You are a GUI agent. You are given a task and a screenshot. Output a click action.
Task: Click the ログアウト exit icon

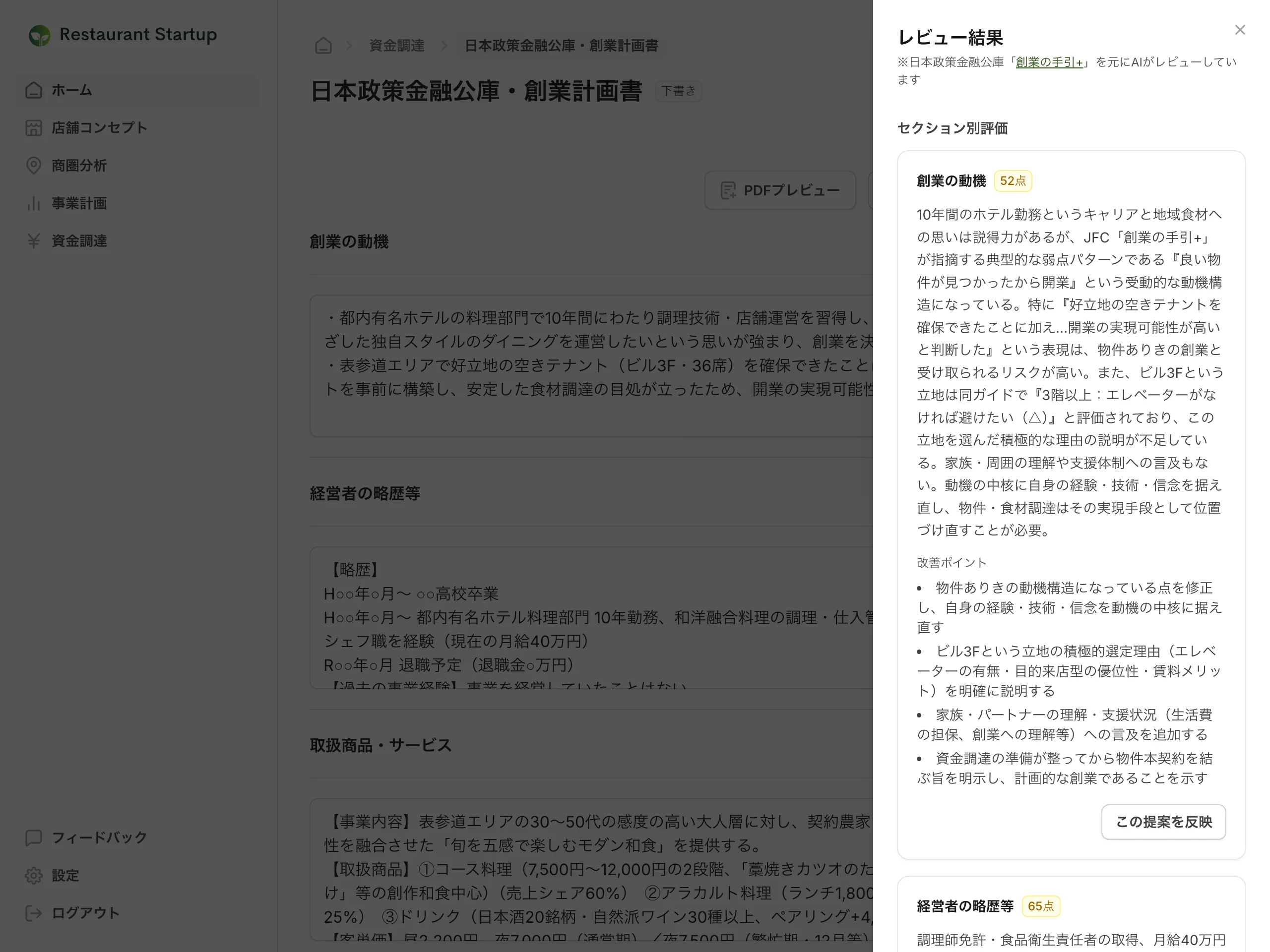pyautogui.click(x=34, y=913)
